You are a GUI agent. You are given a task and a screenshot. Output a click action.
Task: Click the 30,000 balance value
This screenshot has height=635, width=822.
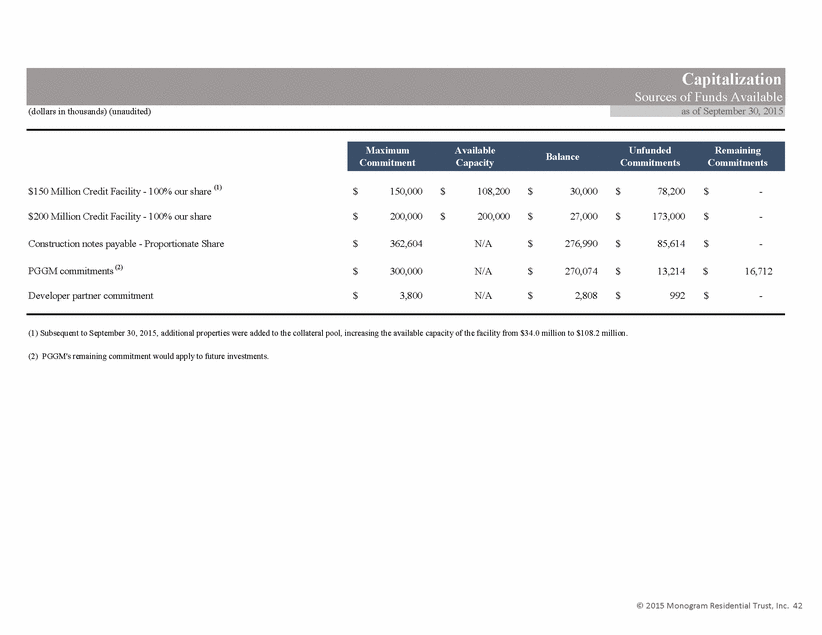point(583,191)
